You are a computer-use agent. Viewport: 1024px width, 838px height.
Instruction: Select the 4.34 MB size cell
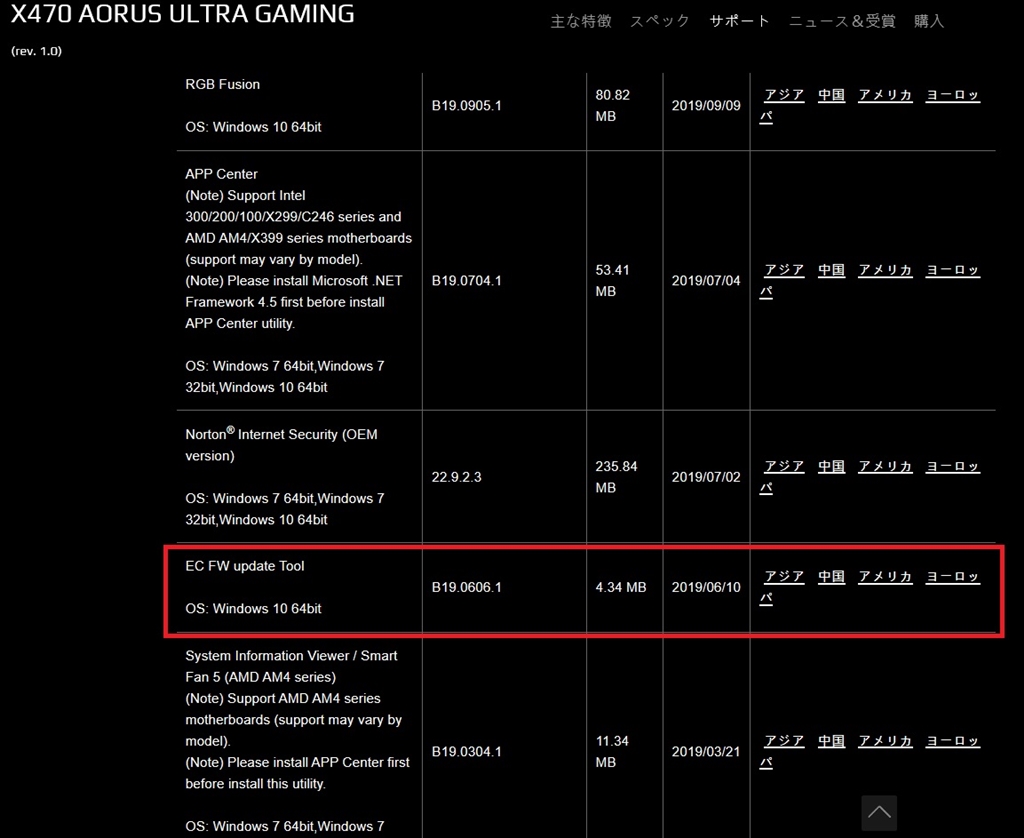(x=620, y=588)
